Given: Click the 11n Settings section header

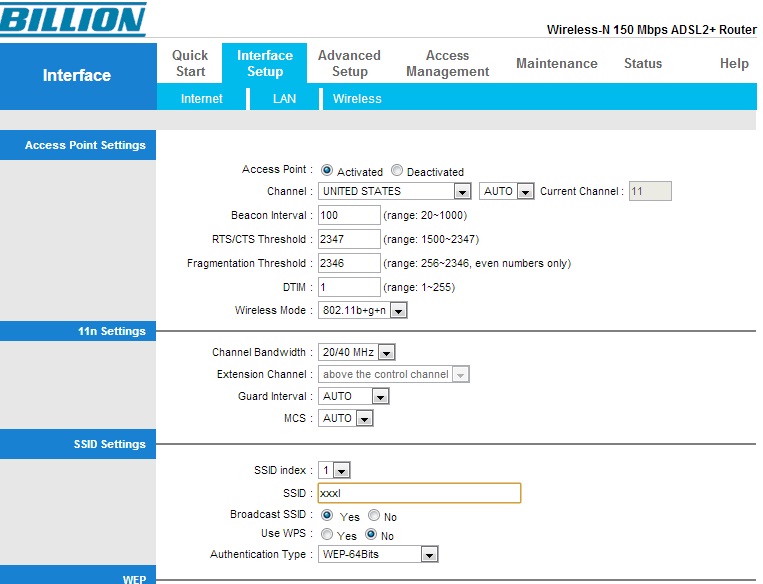Looking at the screenshot, I should point(78,331).
